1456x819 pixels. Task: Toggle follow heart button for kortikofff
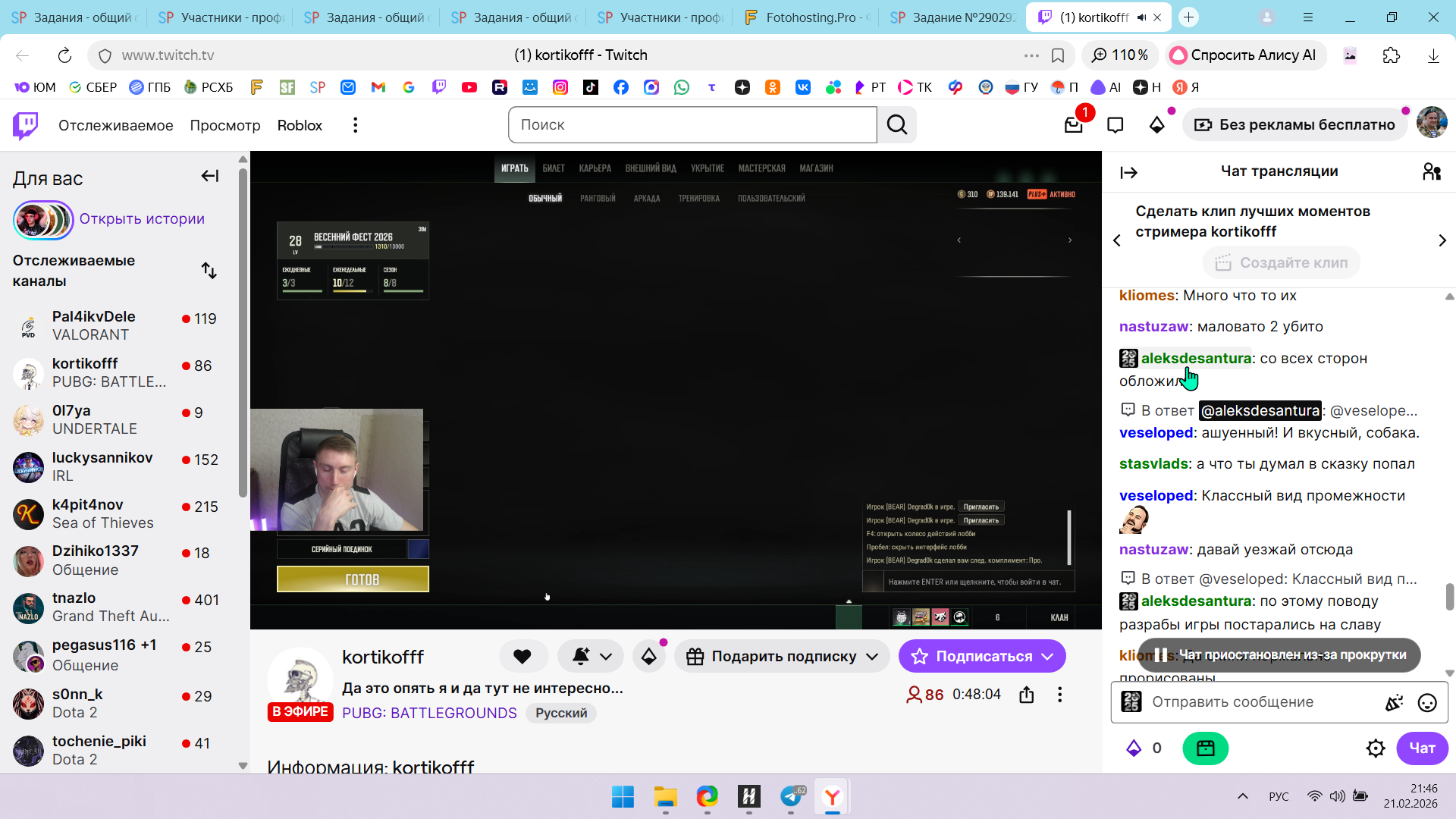tap(522, 657)
